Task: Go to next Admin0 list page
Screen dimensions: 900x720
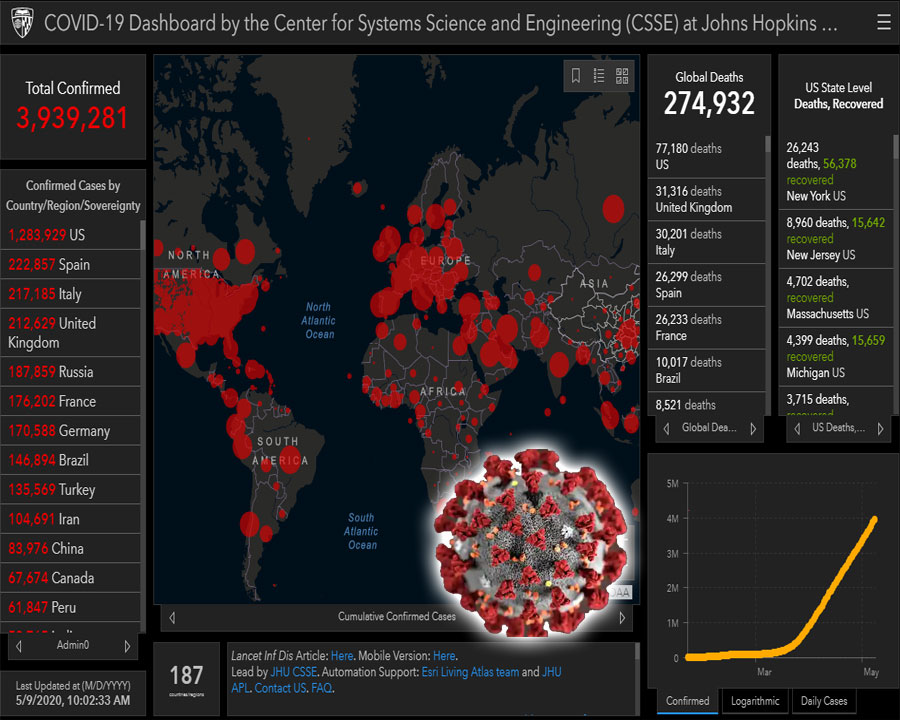Action: pos(127,646)
